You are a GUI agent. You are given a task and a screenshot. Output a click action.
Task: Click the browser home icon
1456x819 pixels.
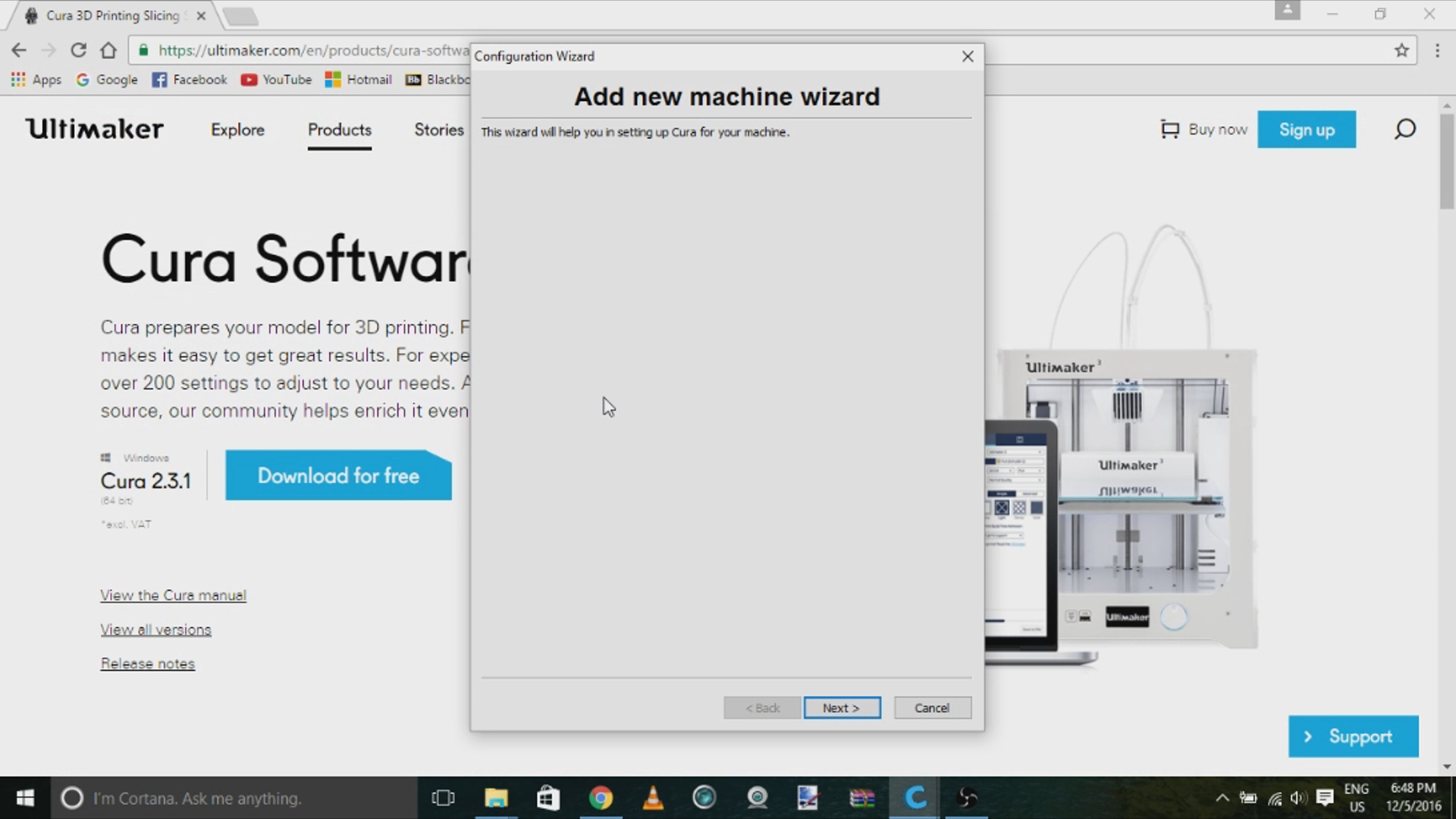[108, 50]
